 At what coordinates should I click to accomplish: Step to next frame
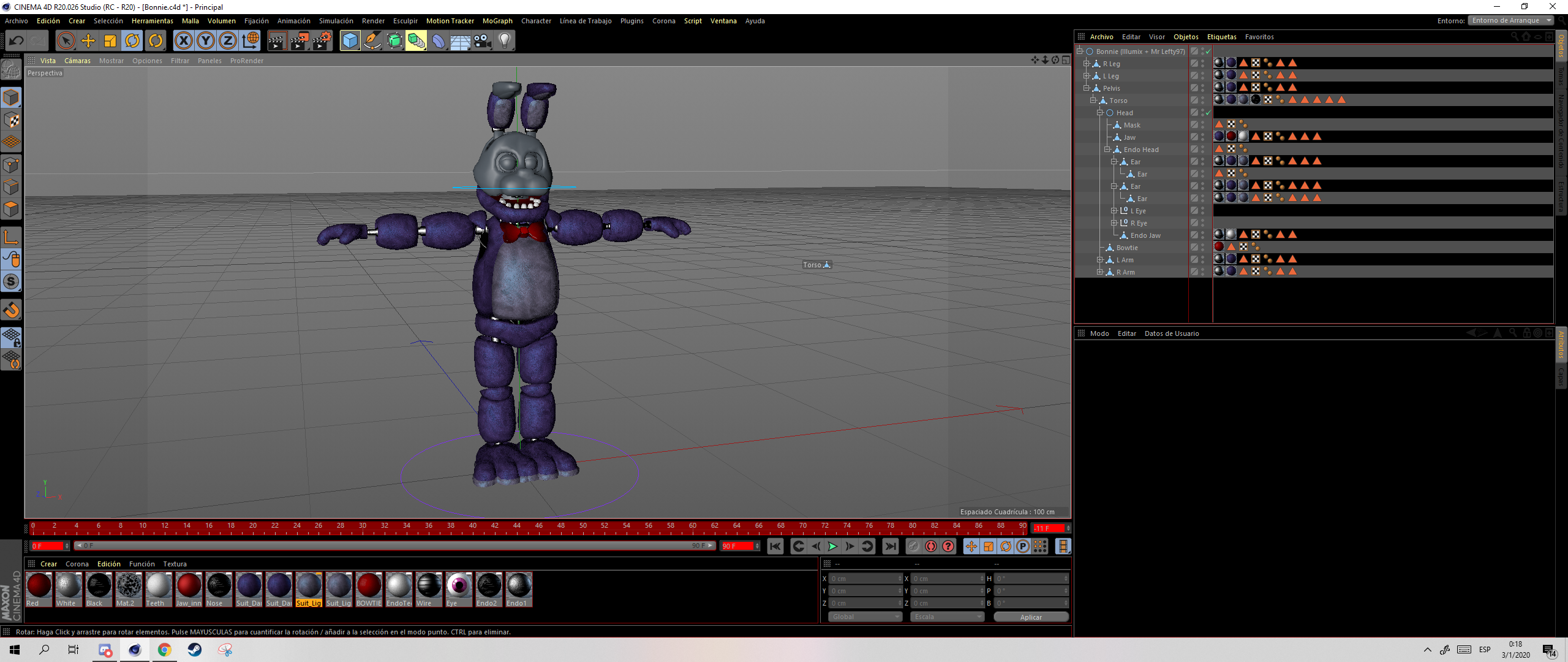pos(850,546)
